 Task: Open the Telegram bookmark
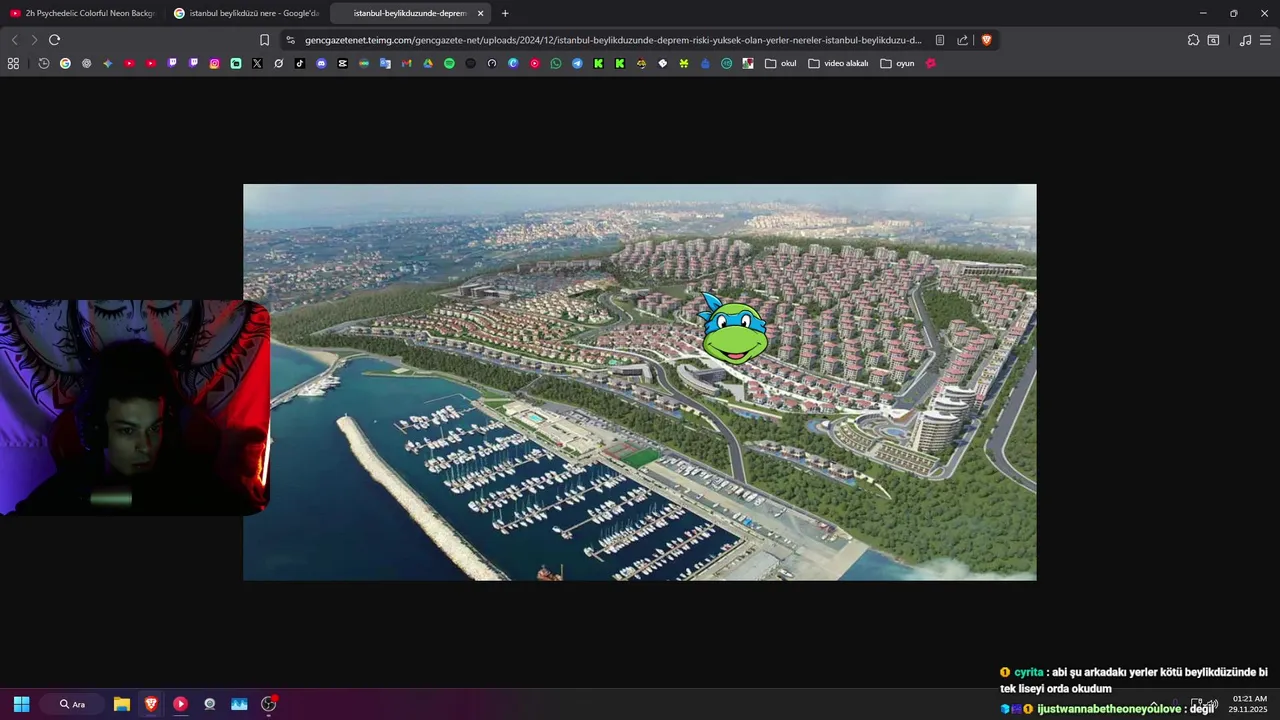click(x=577, y=63)
